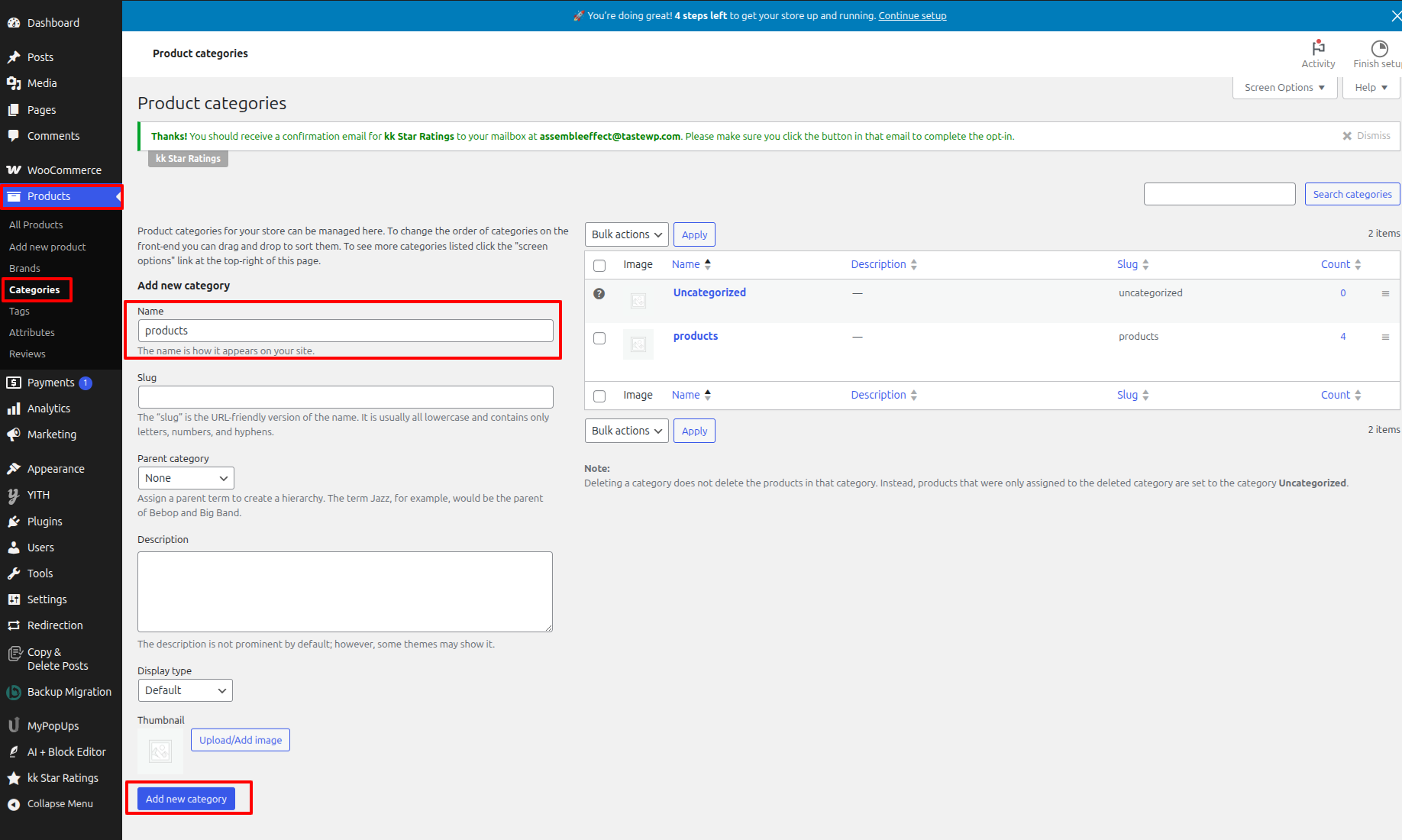The image size is (1402, 840).
Task: Click the Activity flag icon
Action: pos(1318,47)
